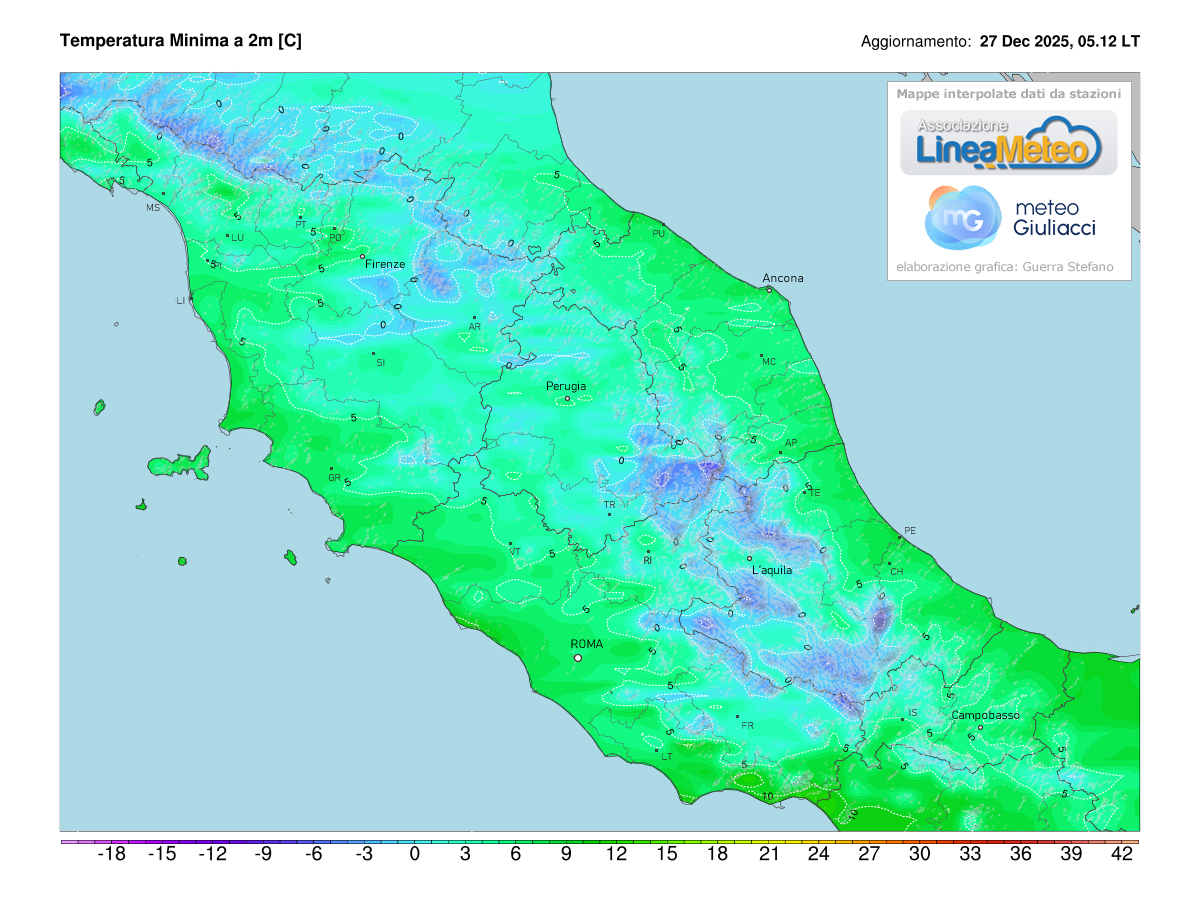Pick the -18 value on color scale
The image size is (1200, 900).
111,854
